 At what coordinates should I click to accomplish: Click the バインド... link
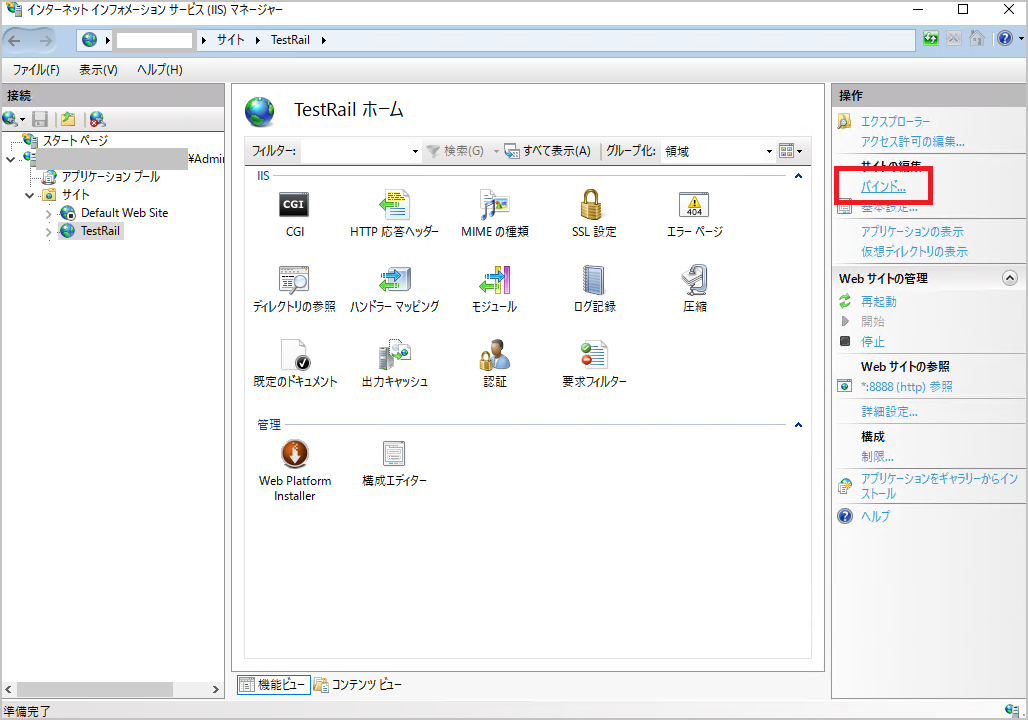(883, 187)
